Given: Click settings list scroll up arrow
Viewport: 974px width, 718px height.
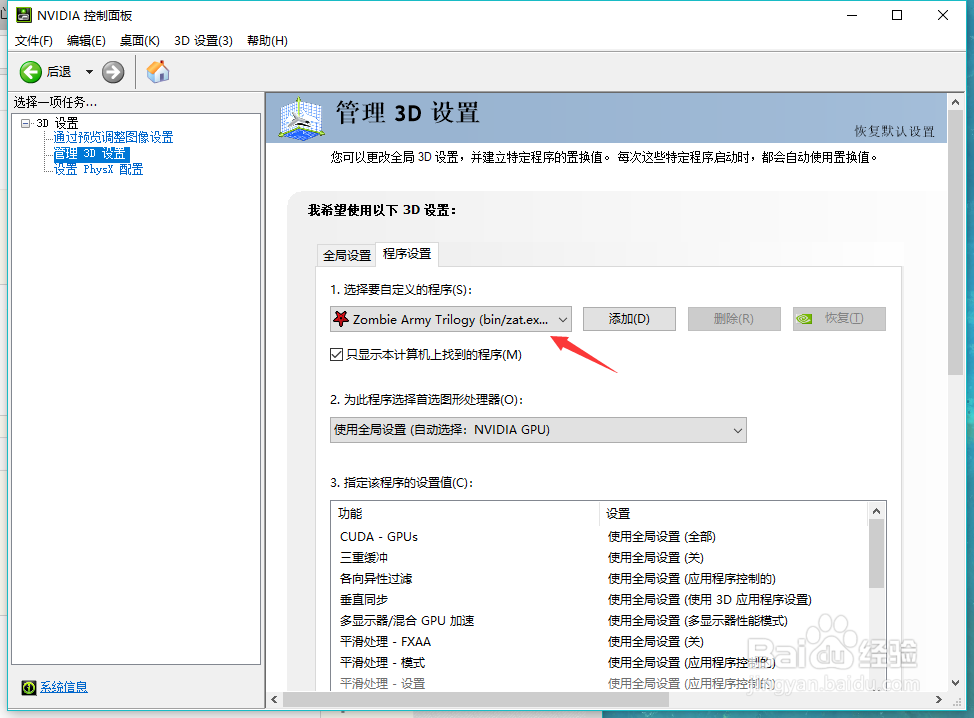Looking at the screenshot, I should coord(876,511).
